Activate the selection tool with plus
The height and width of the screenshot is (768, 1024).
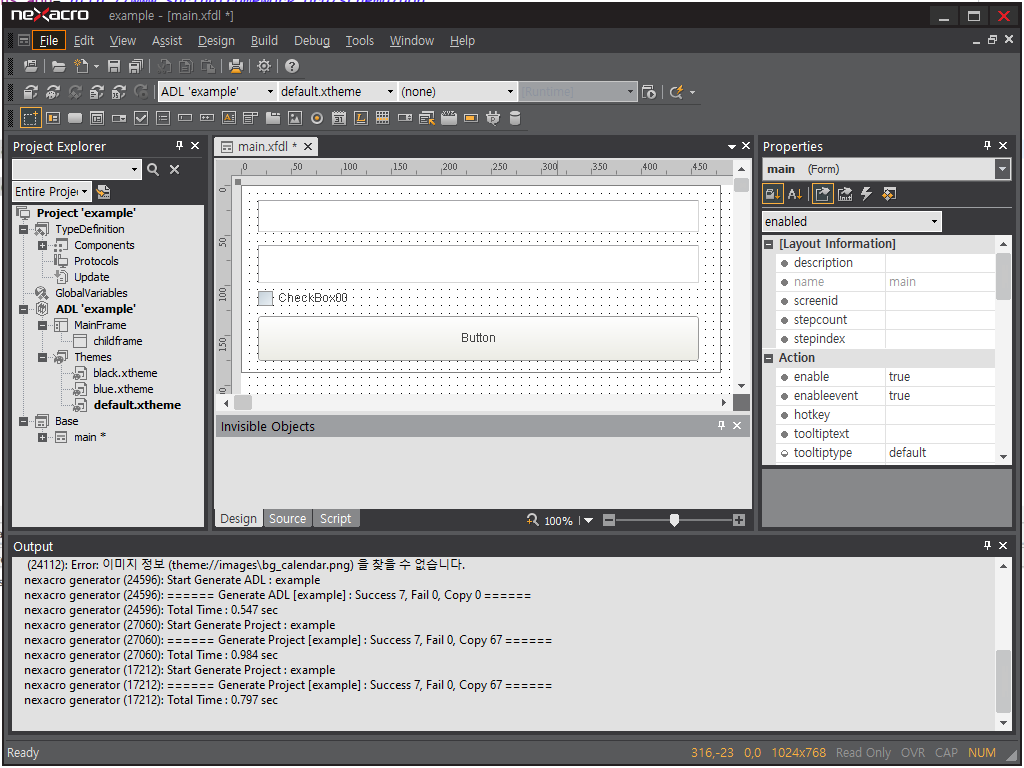(x=31, y=118)
